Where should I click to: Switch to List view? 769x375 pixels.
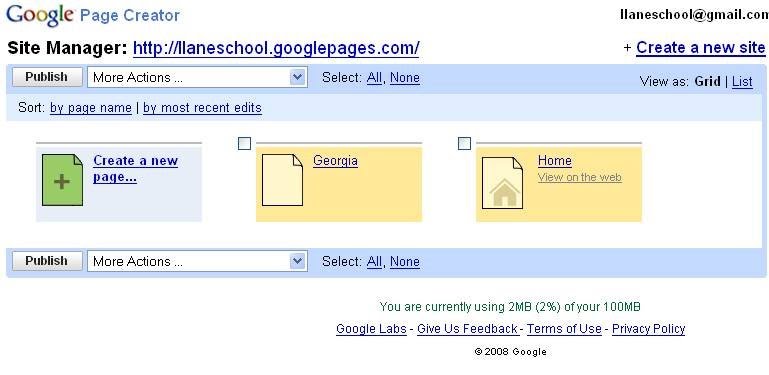[742, 81]
